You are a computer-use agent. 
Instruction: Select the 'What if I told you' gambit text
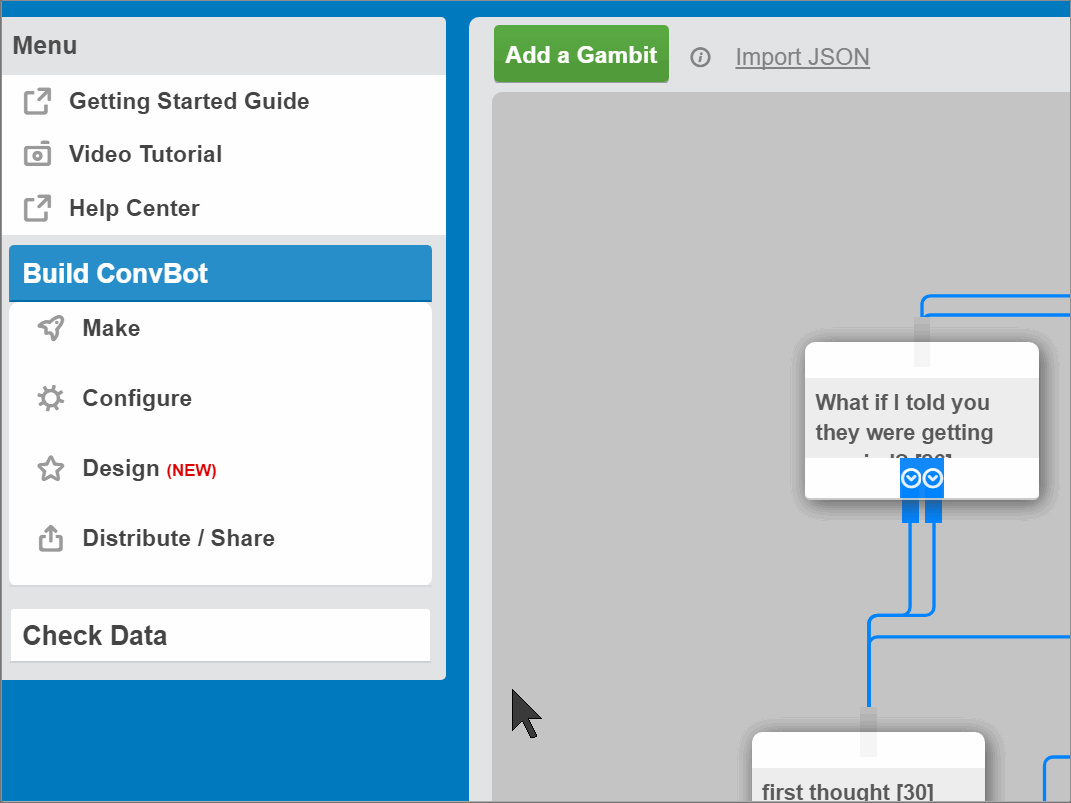coord(904,418)
